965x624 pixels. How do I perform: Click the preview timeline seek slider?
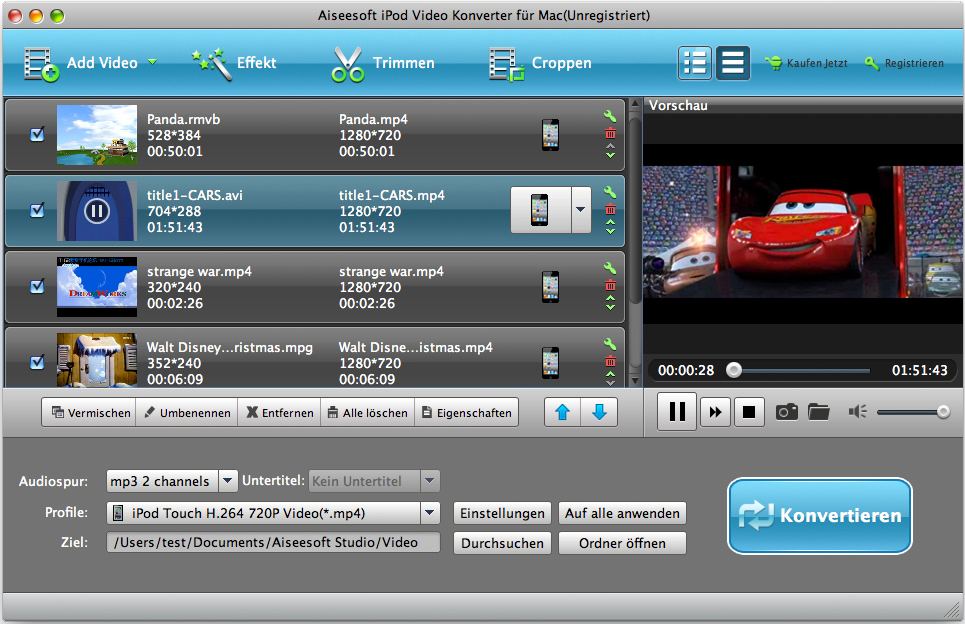pyautogui.click(x=800, y=370)
